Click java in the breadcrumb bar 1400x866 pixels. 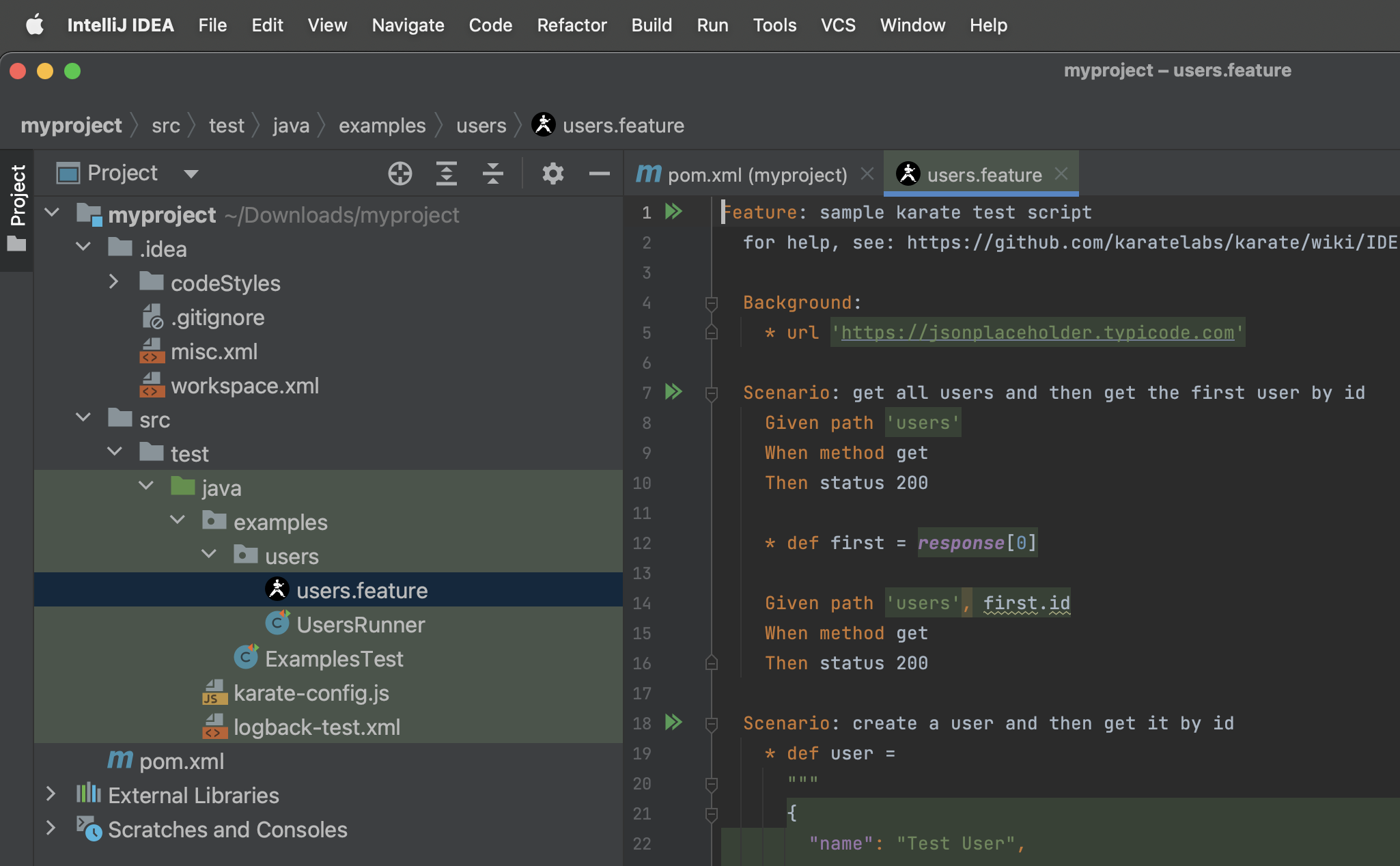pos(291,126)
